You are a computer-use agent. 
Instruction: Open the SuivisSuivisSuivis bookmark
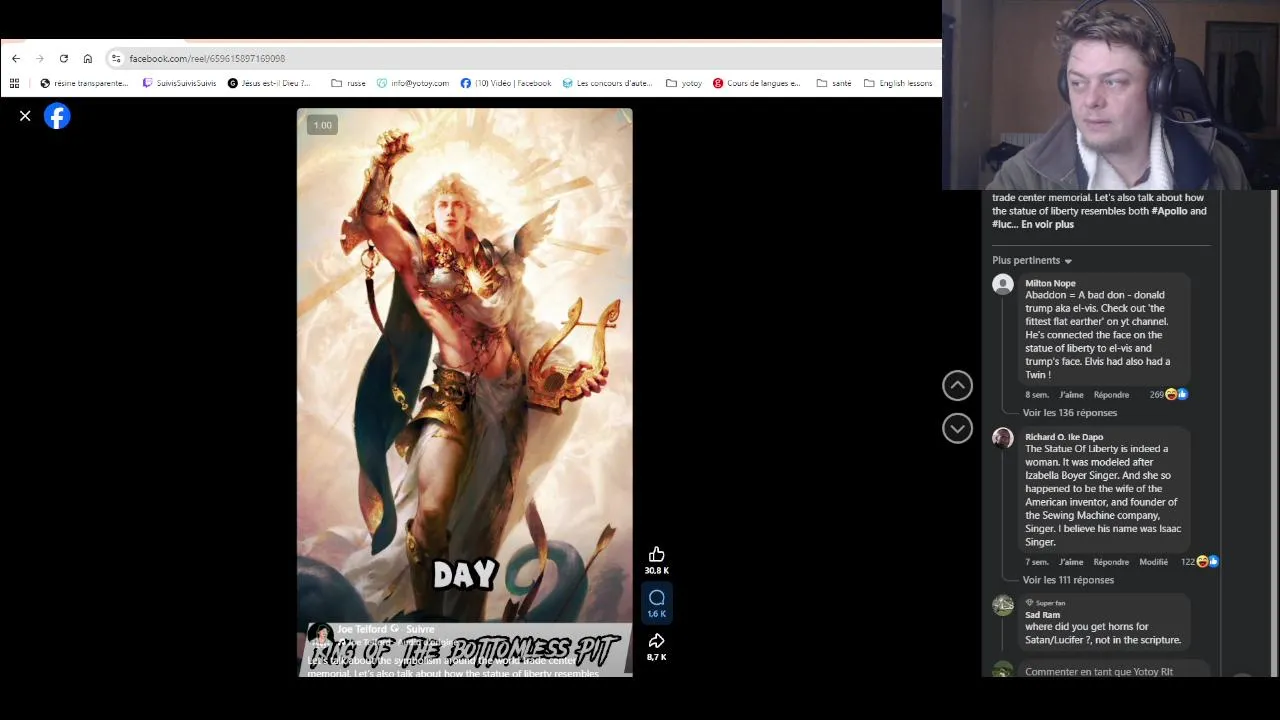pos(179,83)
